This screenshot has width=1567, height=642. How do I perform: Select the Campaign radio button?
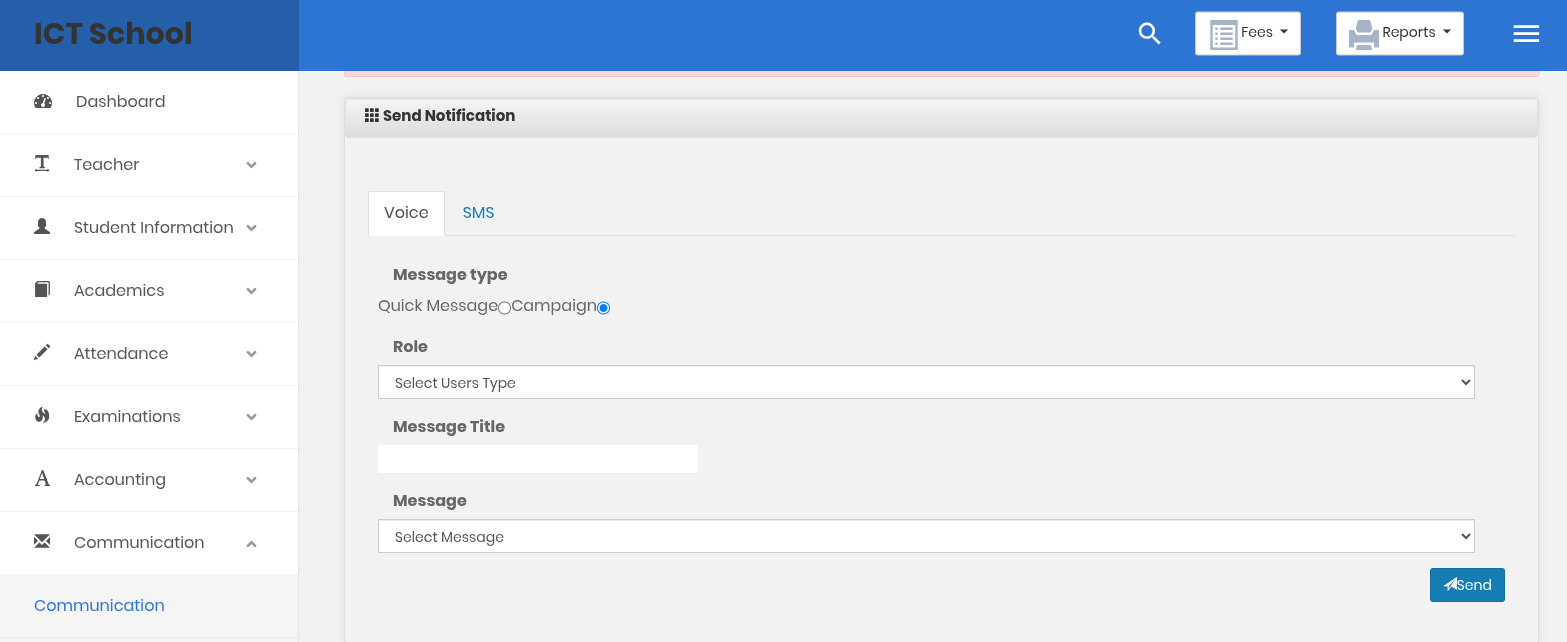click(603, 308)
